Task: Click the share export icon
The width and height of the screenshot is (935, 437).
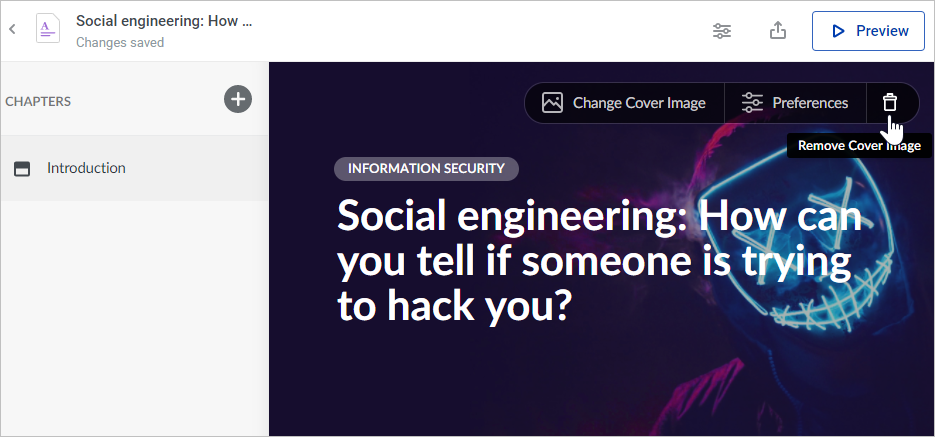Action: 778,30
